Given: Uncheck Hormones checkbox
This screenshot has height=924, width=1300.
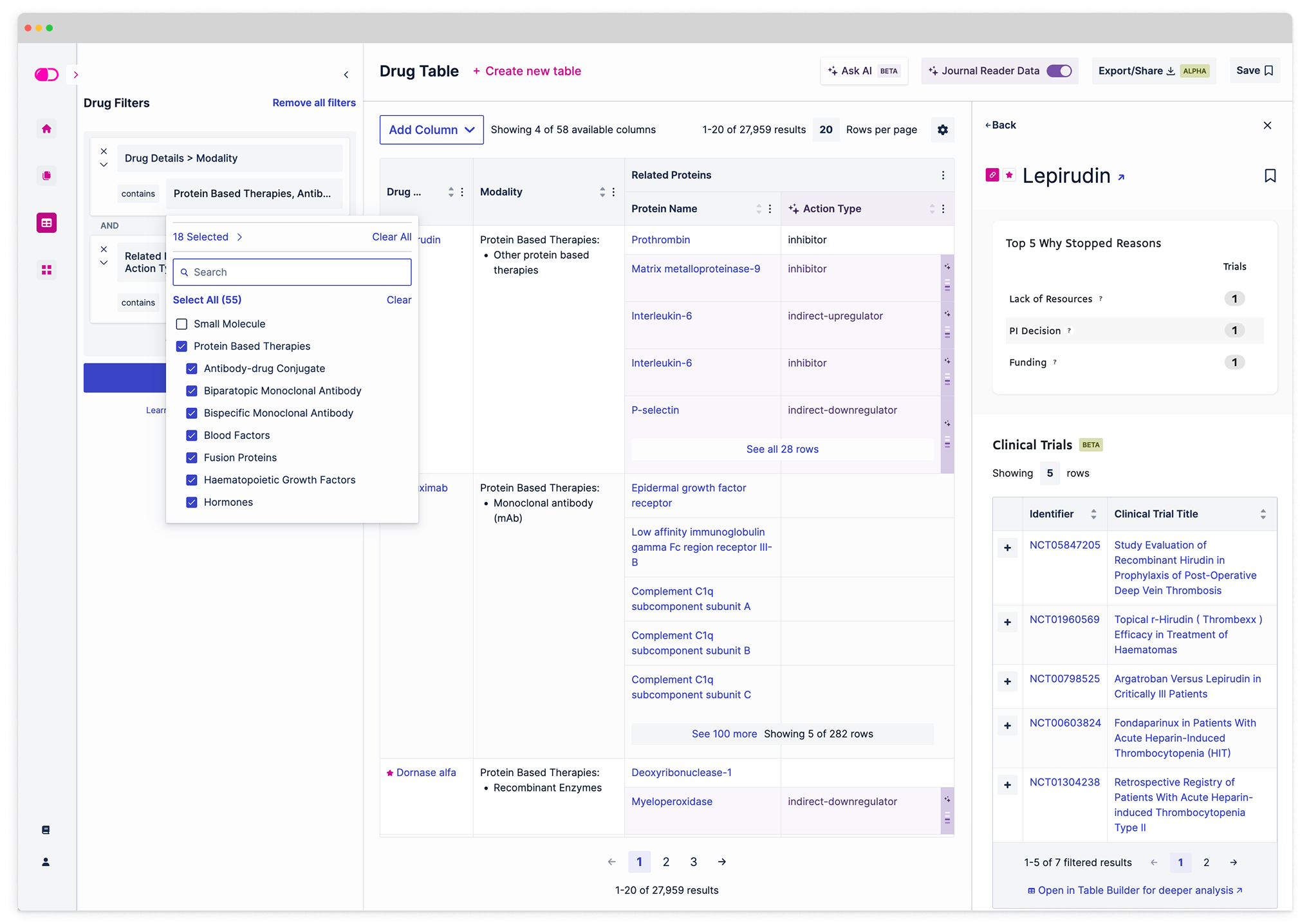Looking at the screenshot, I should click(x=192, y=503).
